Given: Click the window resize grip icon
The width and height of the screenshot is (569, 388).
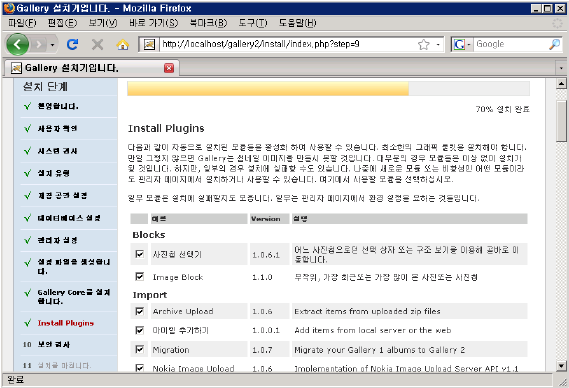Looking at the screenshot, I should click(562, 381).
